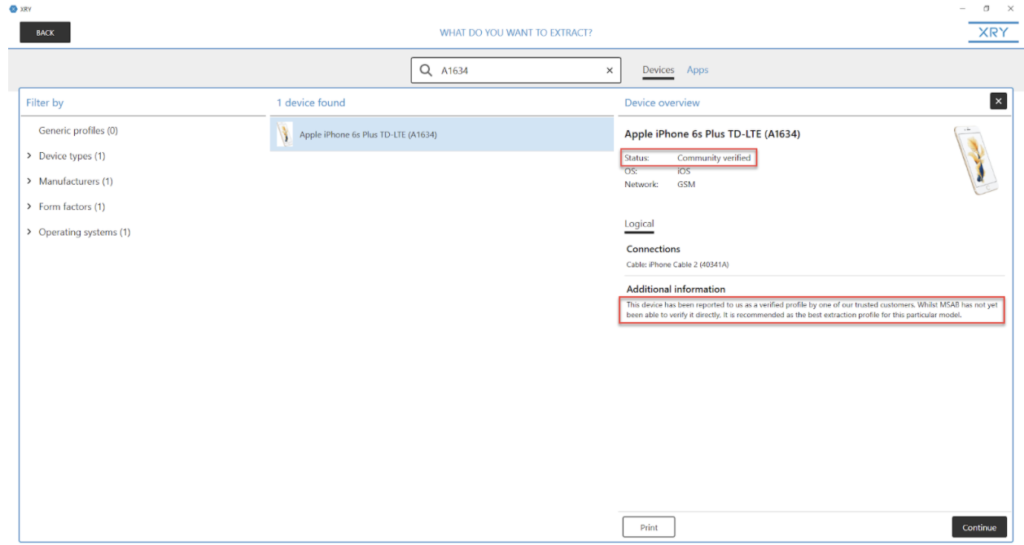Screen dimensions: 1024x545
Task: Close the Device overview panel
Action: click(x=998, y=101)
